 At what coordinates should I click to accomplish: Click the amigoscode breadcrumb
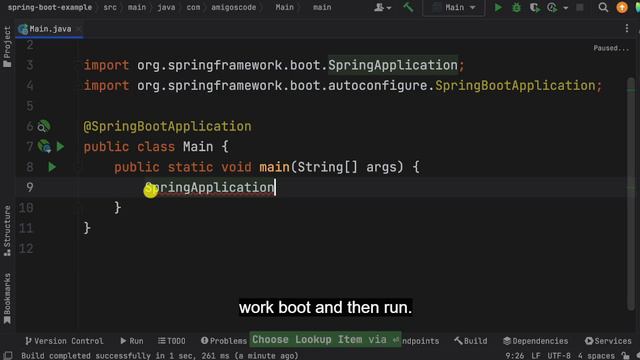(233, 7)
